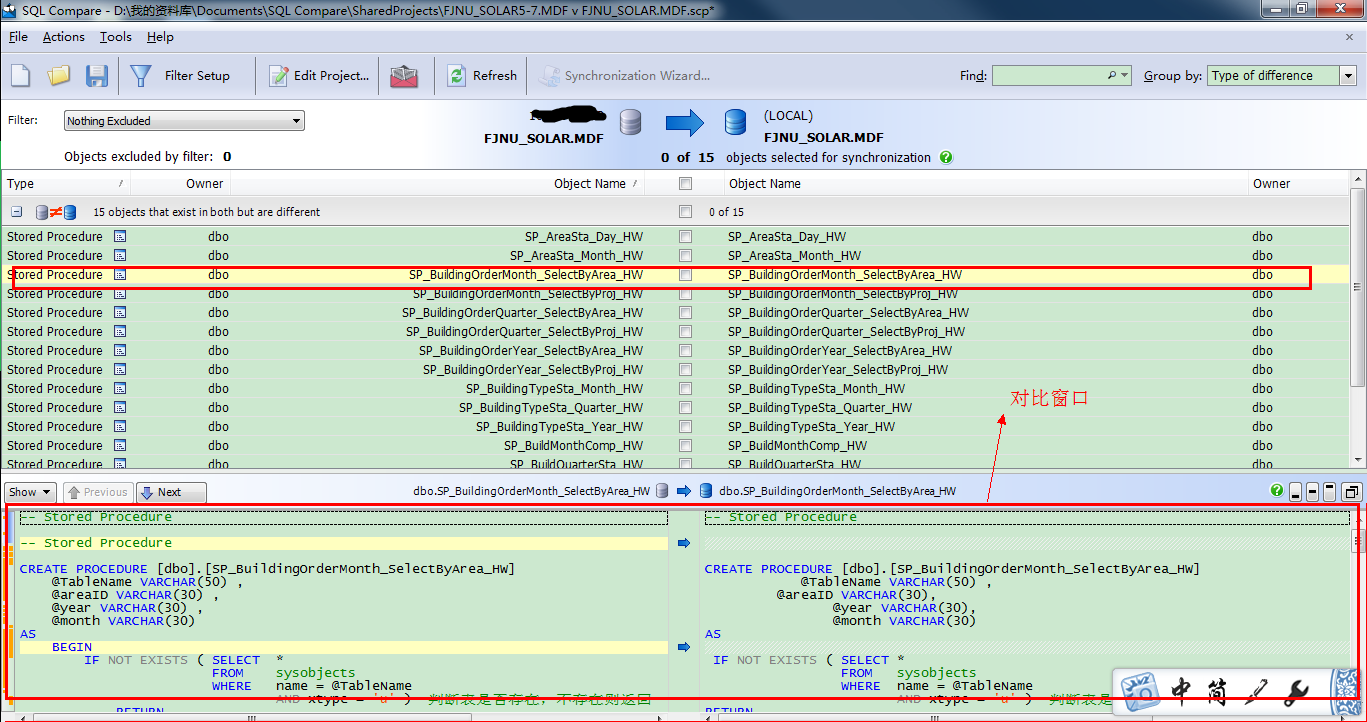1367x722 pixels.
Task: Pop out the comparison pane window
Action: (1351, 492)
